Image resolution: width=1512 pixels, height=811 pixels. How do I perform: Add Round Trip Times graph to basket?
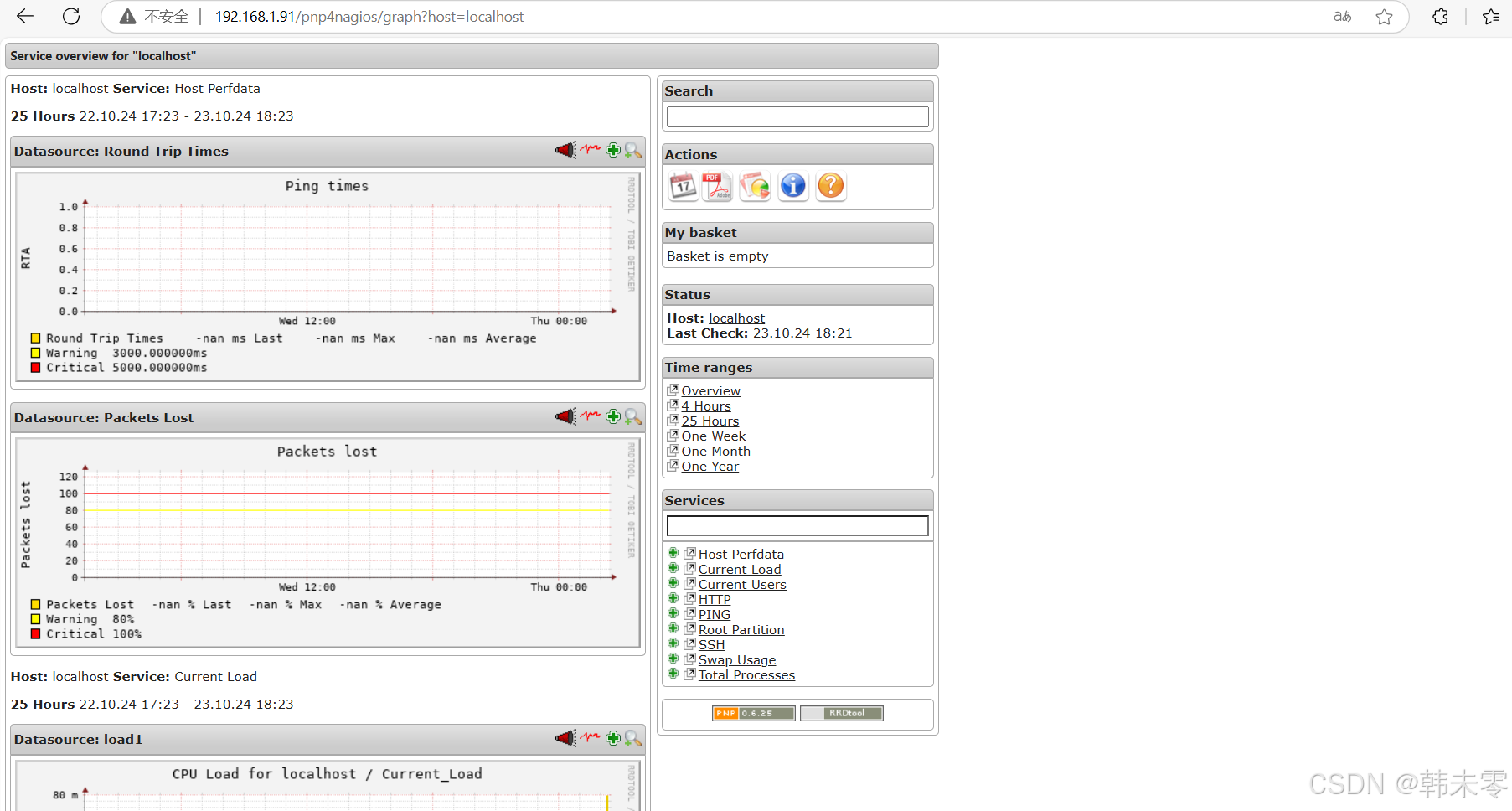613,150
